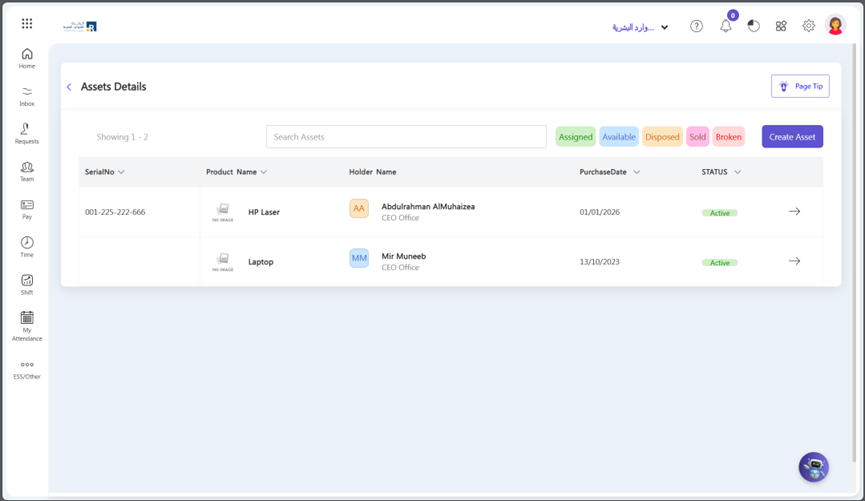This screenshot has height=501, width=865.
Task: Toggle the Broken status filter
Action: (728, 137)
